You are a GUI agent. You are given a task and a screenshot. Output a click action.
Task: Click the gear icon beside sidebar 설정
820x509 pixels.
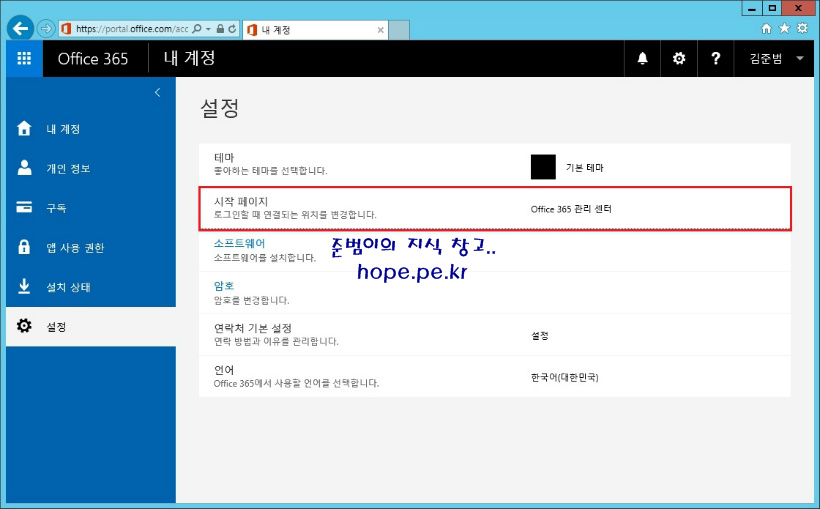[x=24, y=326]
